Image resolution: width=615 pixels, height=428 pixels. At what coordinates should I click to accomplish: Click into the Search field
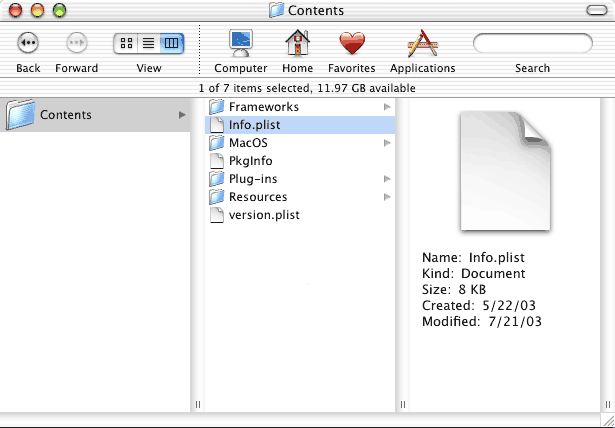point(532,44)
